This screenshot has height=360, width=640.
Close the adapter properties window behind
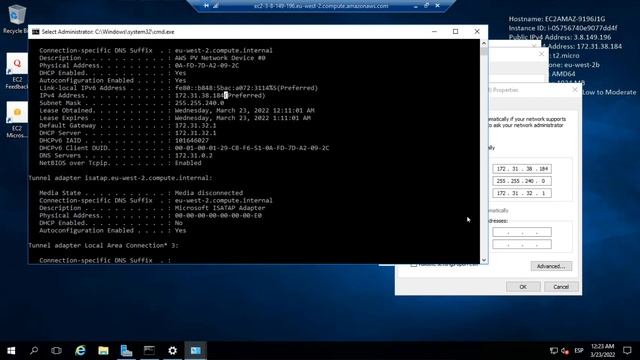(x=542, y=54)
